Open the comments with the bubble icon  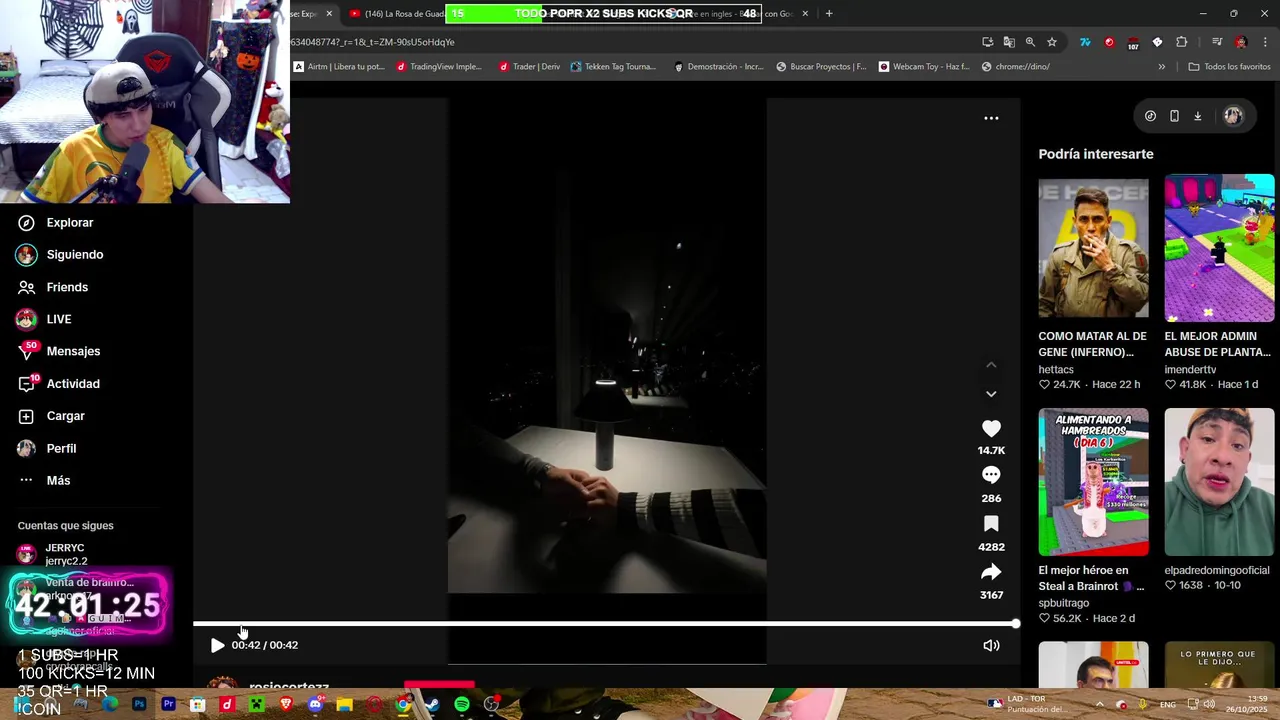point(991,475)
